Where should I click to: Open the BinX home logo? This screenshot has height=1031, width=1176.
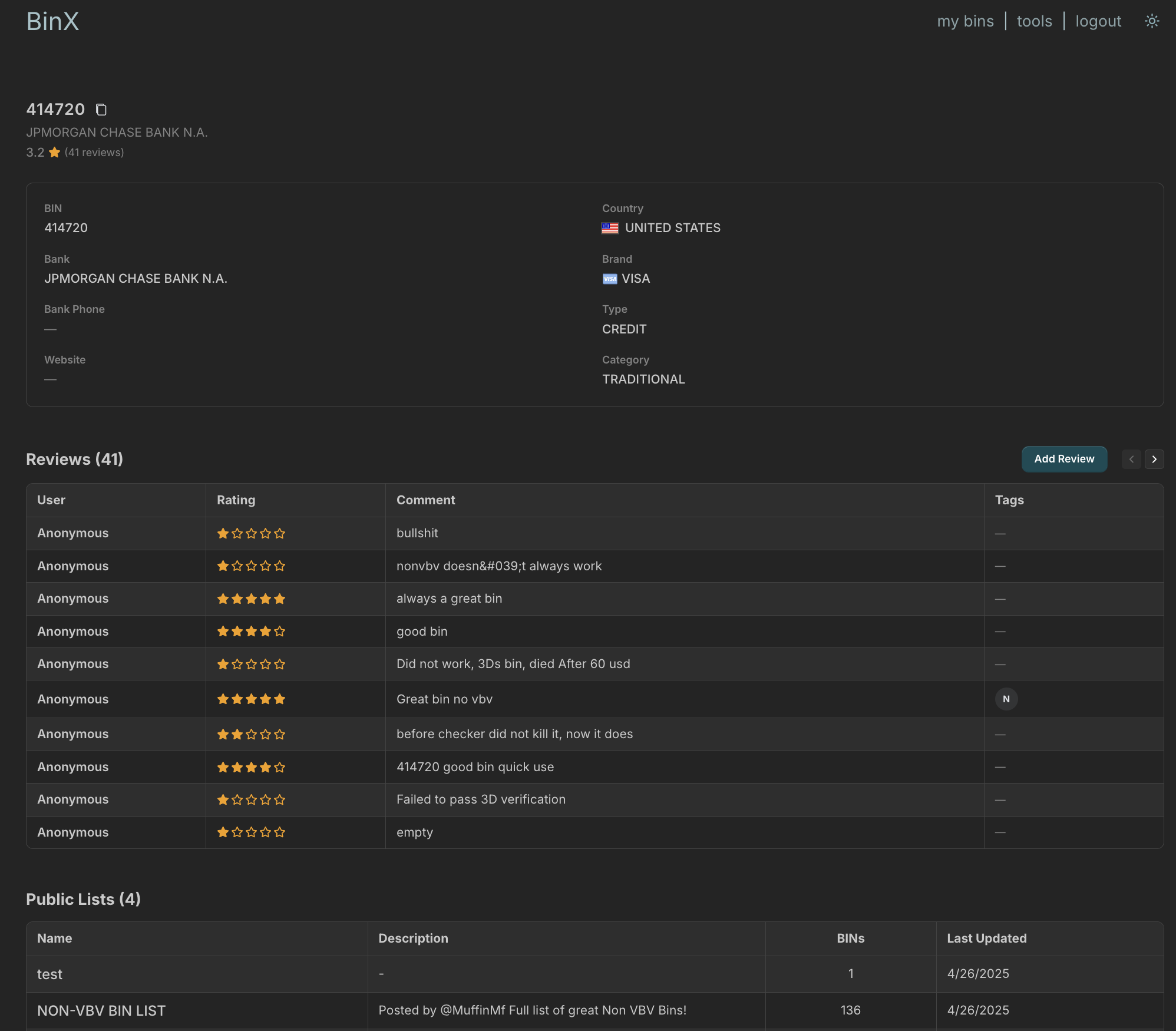pos(52,22)
